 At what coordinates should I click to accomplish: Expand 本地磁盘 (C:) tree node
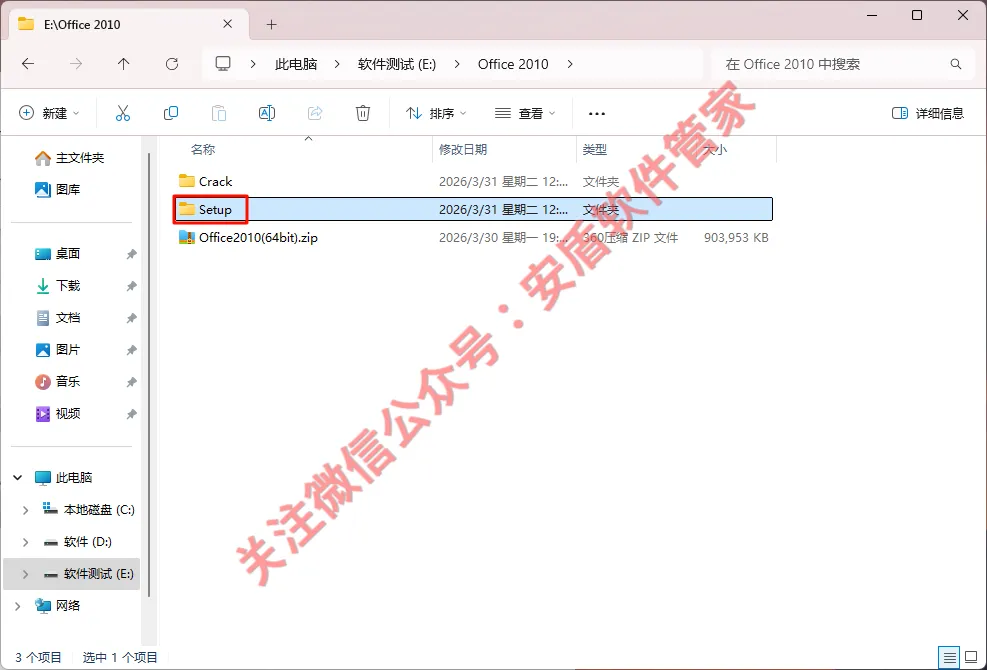click(25, 510)
